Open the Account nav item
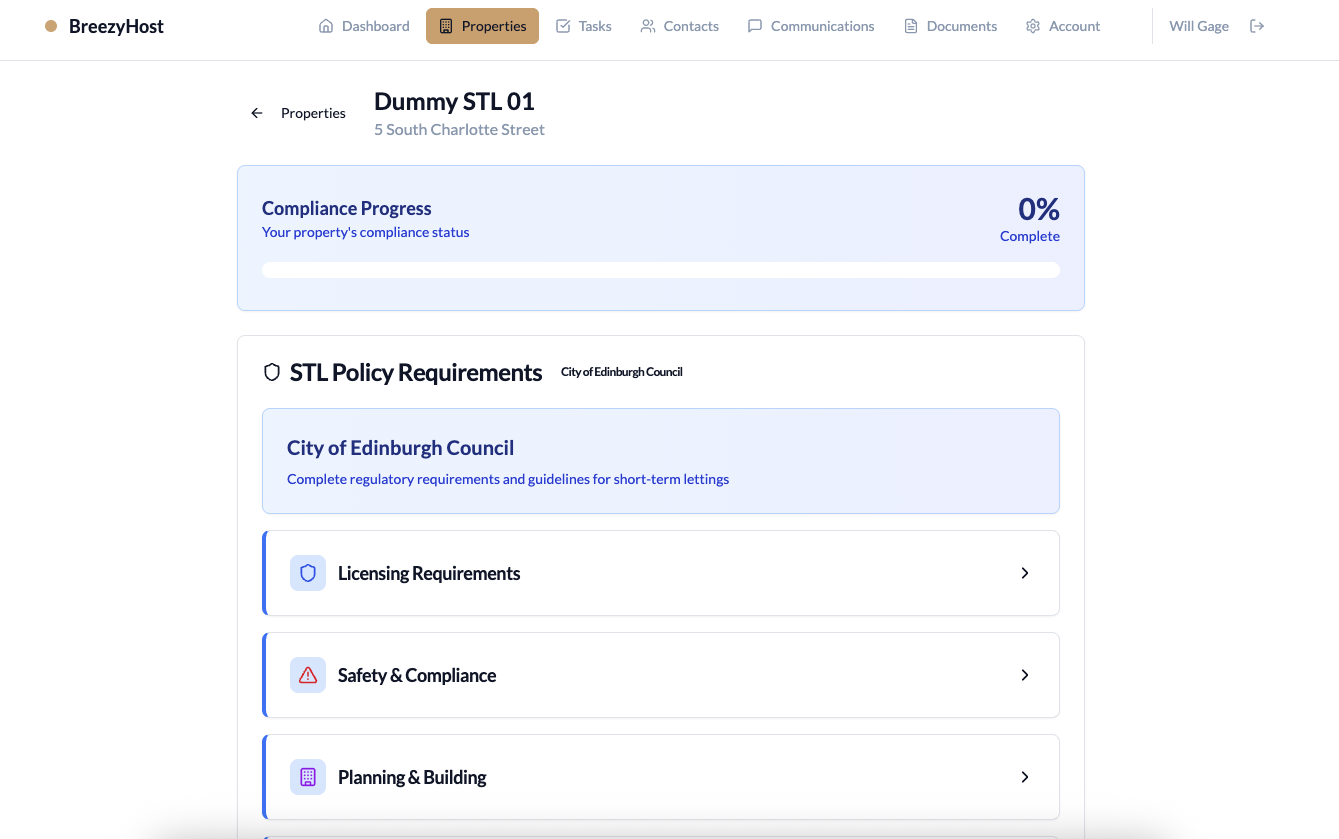Viewport: 1339px width, 839px height. [1063, 26]
